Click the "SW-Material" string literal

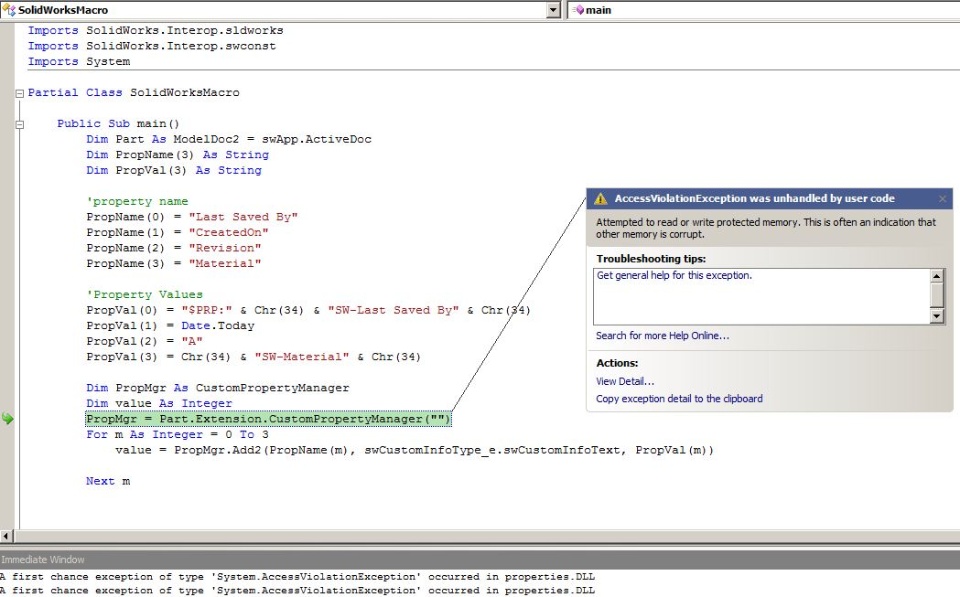pyautogui.click(x=302, y=357)
